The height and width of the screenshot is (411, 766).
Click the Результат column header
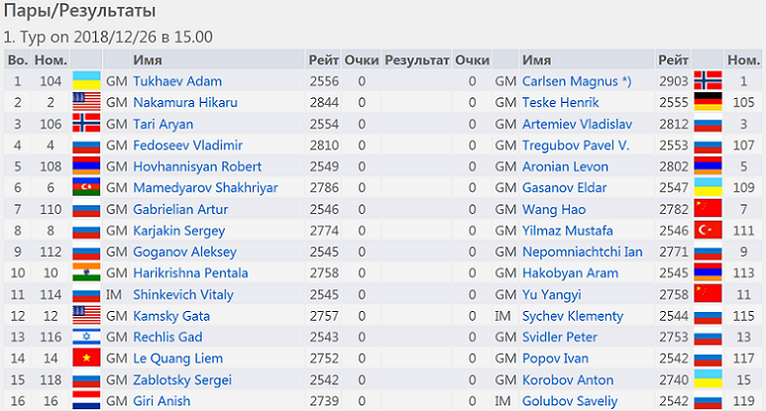(416, 60)
